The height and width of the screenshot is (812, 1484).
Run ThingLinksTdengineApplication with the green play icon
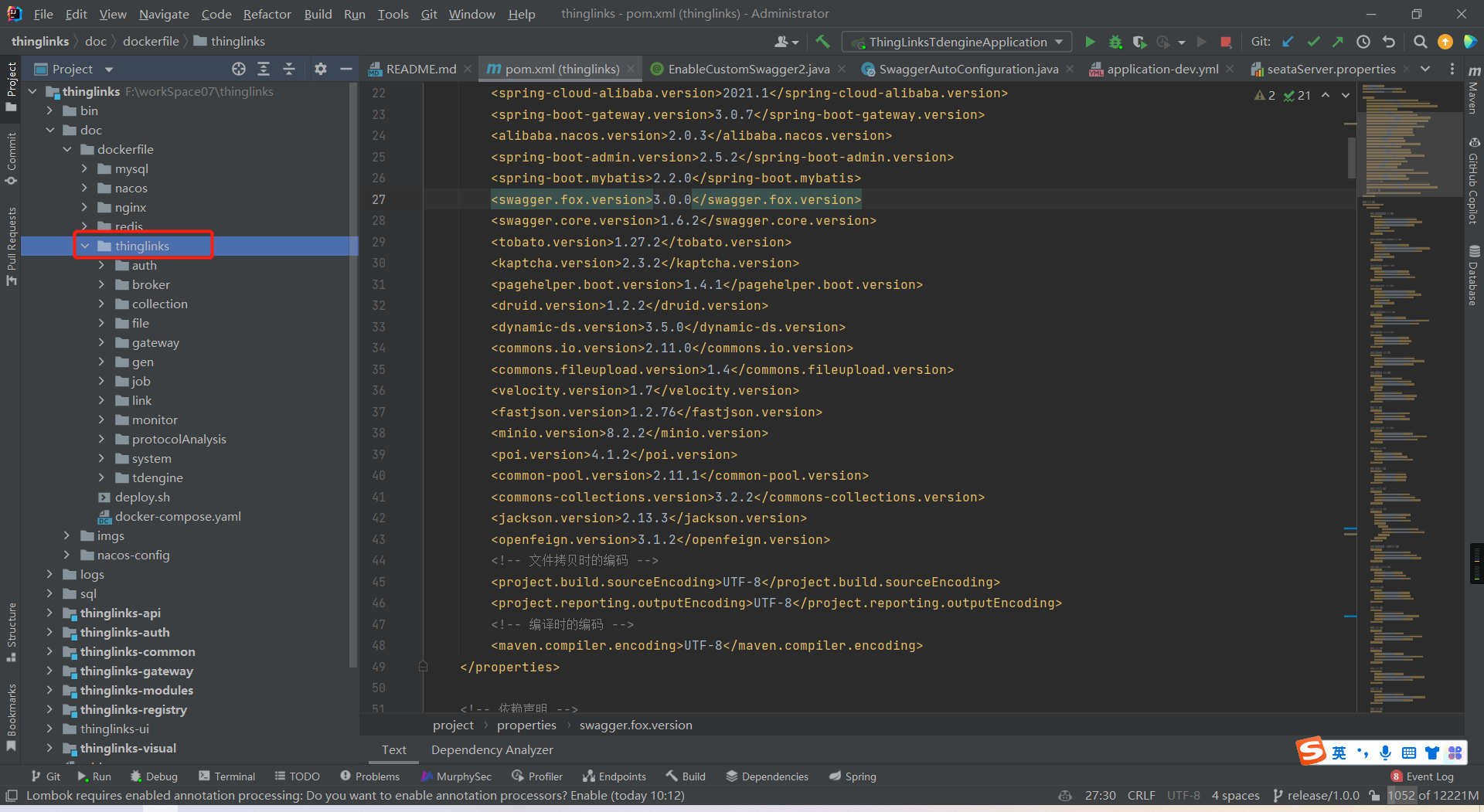pos(1090,42)
